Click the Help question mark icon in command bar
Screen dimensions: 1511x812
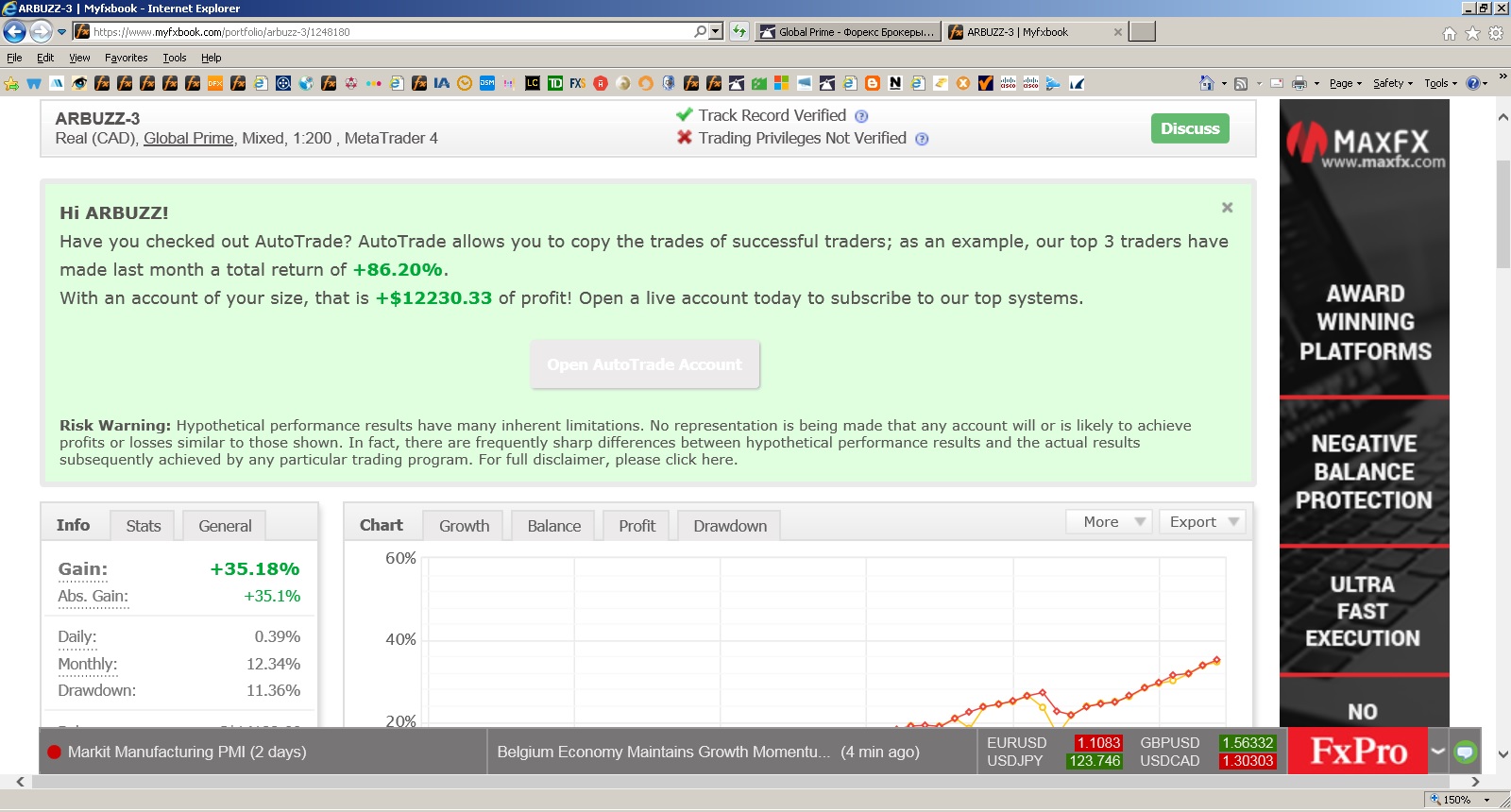(x=1472, y=83)
